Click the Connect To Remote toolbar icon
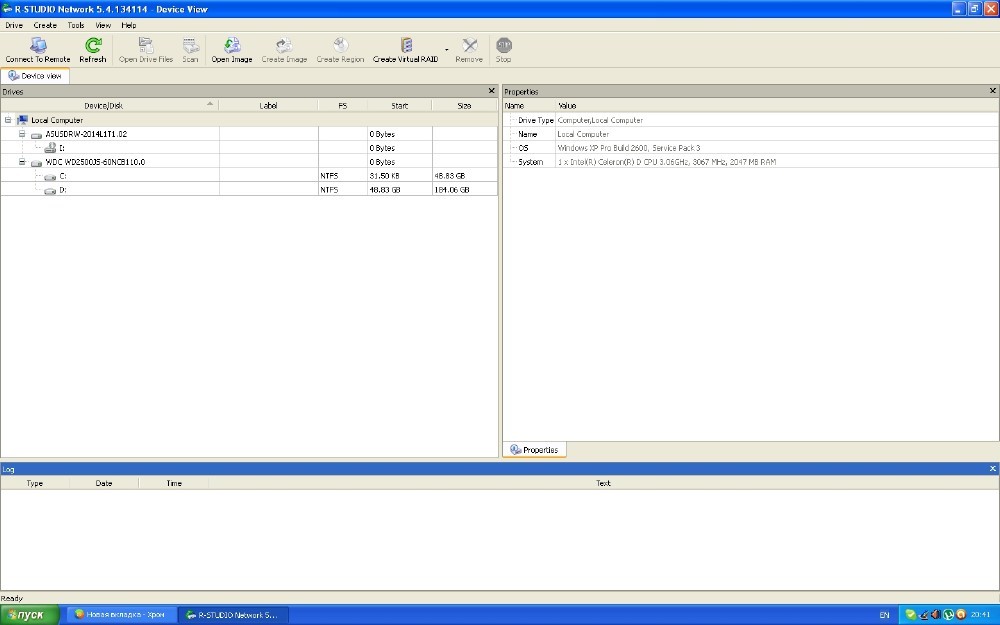Image resolution: width=1000 pixels, height=625 pixels. (x=38, y=45)
